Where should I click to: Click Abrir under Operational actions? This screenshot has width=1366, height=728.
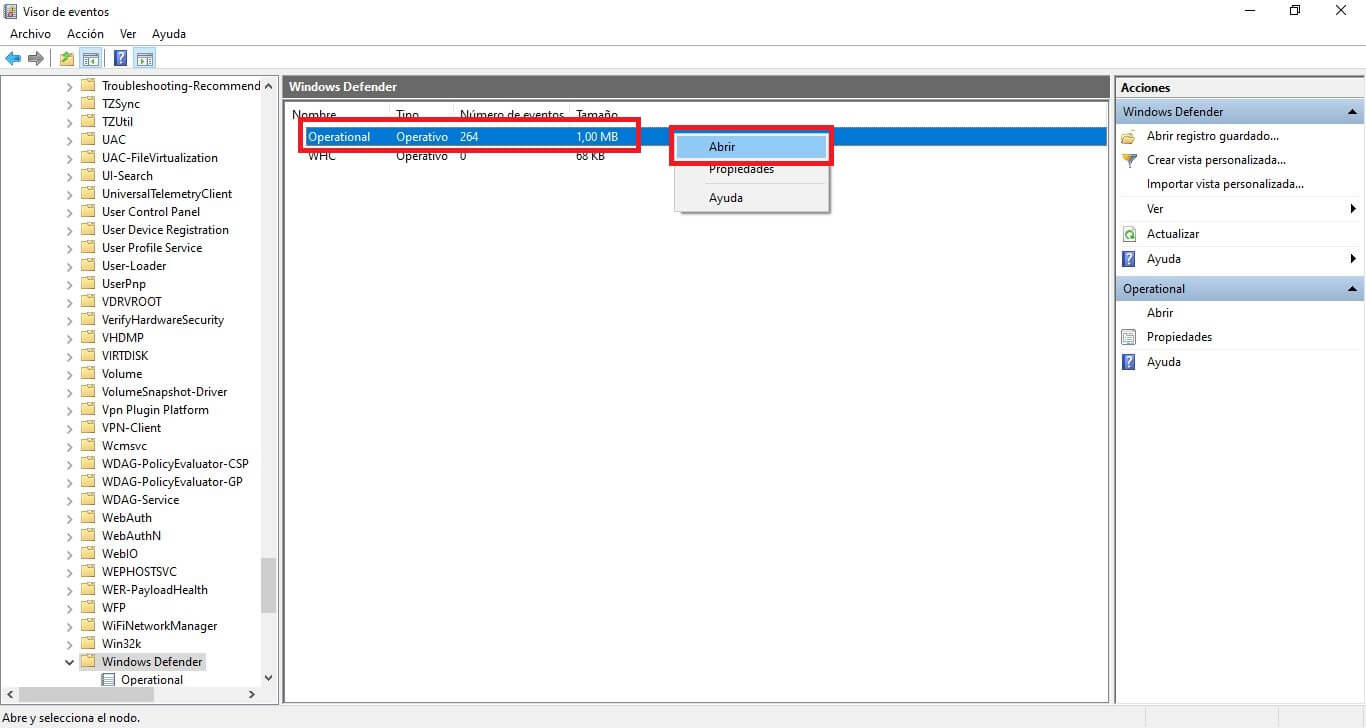click(x=1160, y=313)
